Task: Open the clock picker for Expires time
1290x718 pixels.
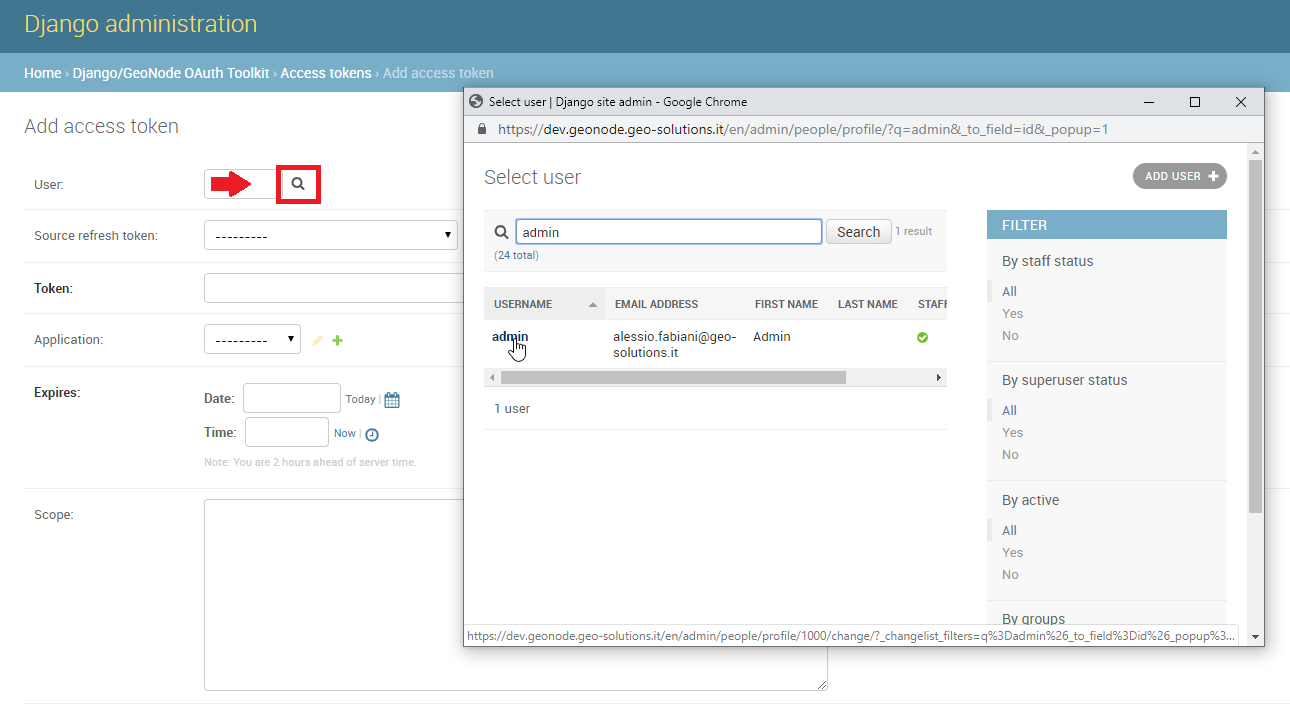Action: [372, 434]
